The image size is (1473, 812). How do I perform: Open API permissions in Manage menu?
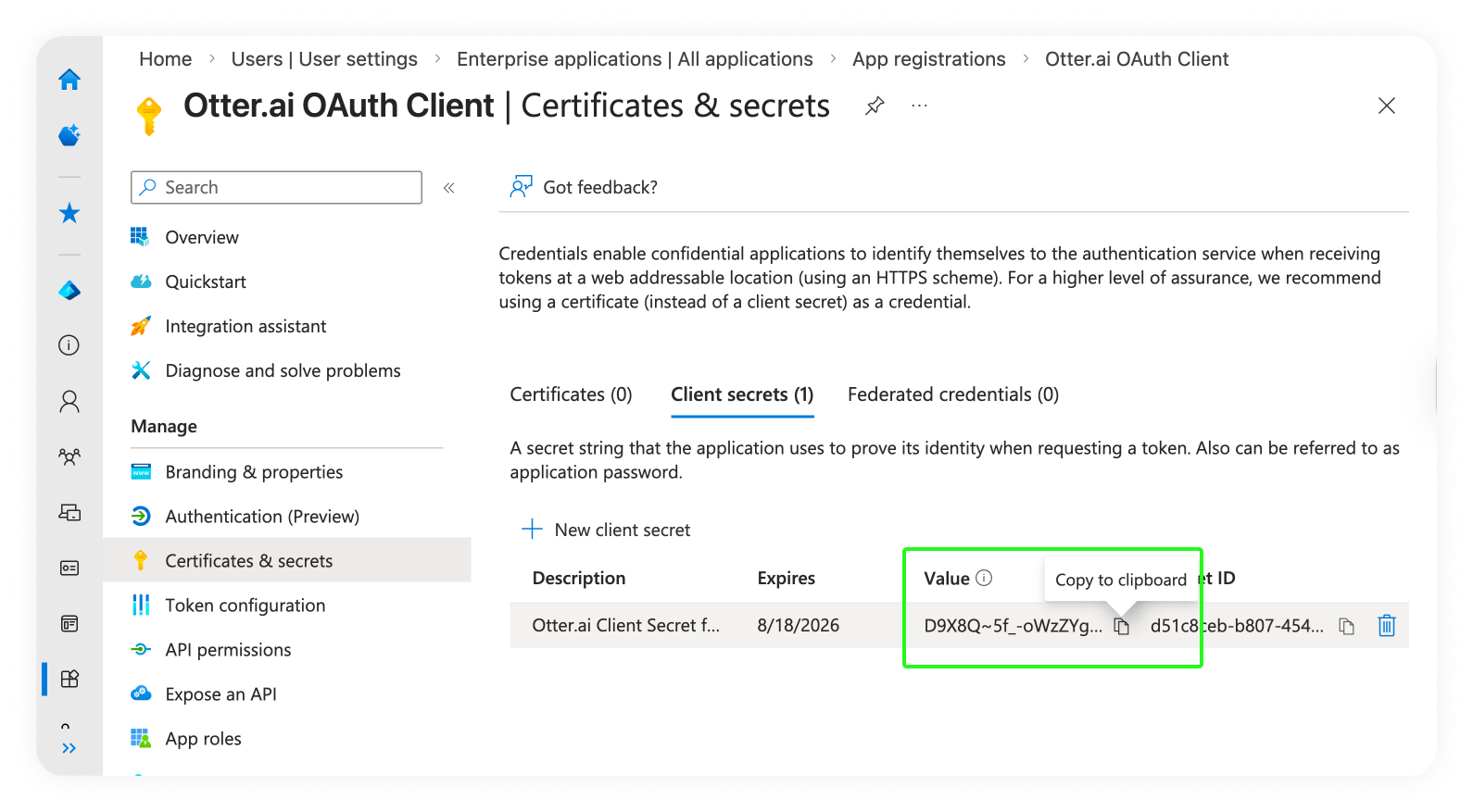pos(228,650)
